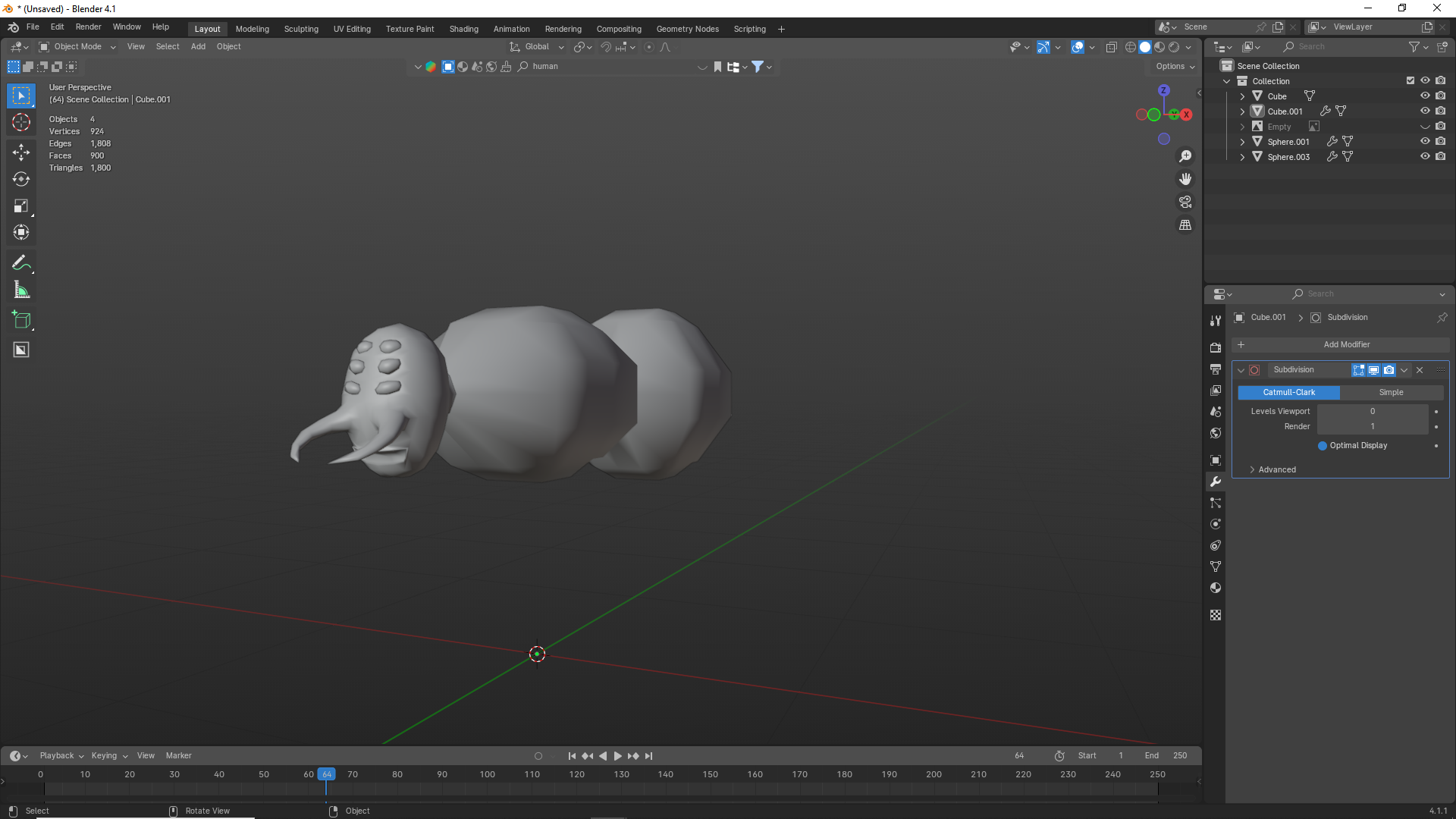Hide Cube.001 in the outliner

tap(1425, 111)
